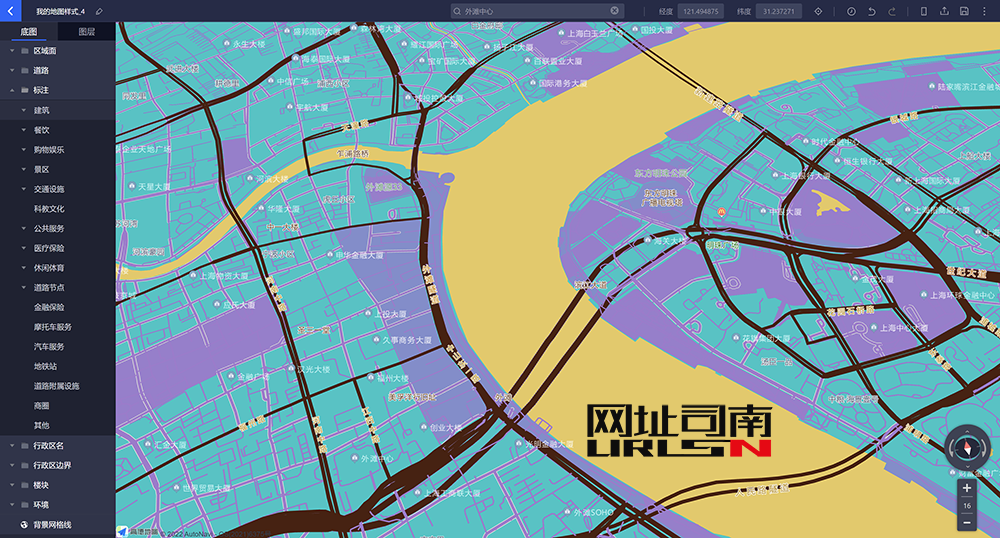This screenshot has width=1000, height=538.
Task: Click the map style name 我的地图样式_4
Action: [x=61, y=11]
